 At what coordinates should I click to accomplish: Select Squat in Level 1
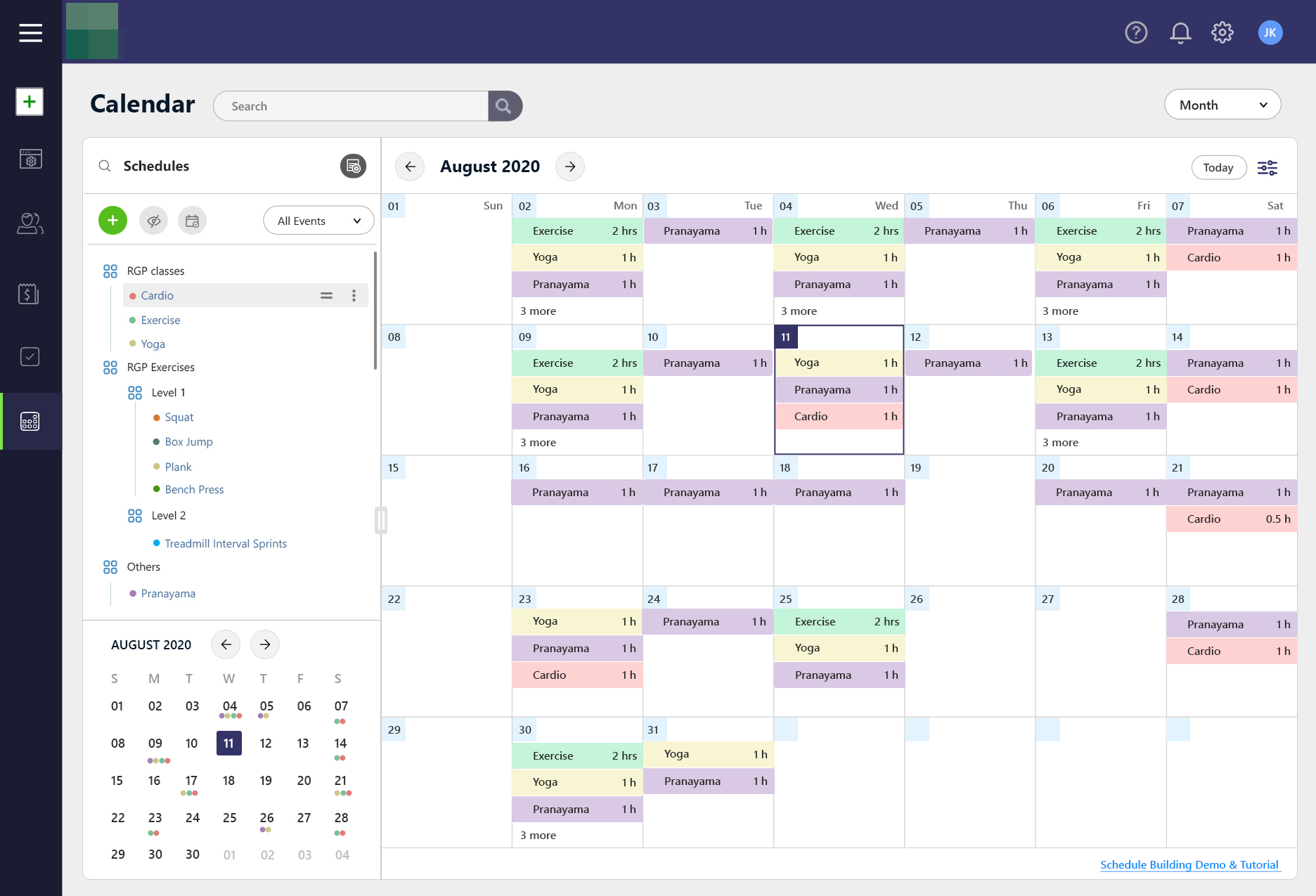[x=179, y=417]
